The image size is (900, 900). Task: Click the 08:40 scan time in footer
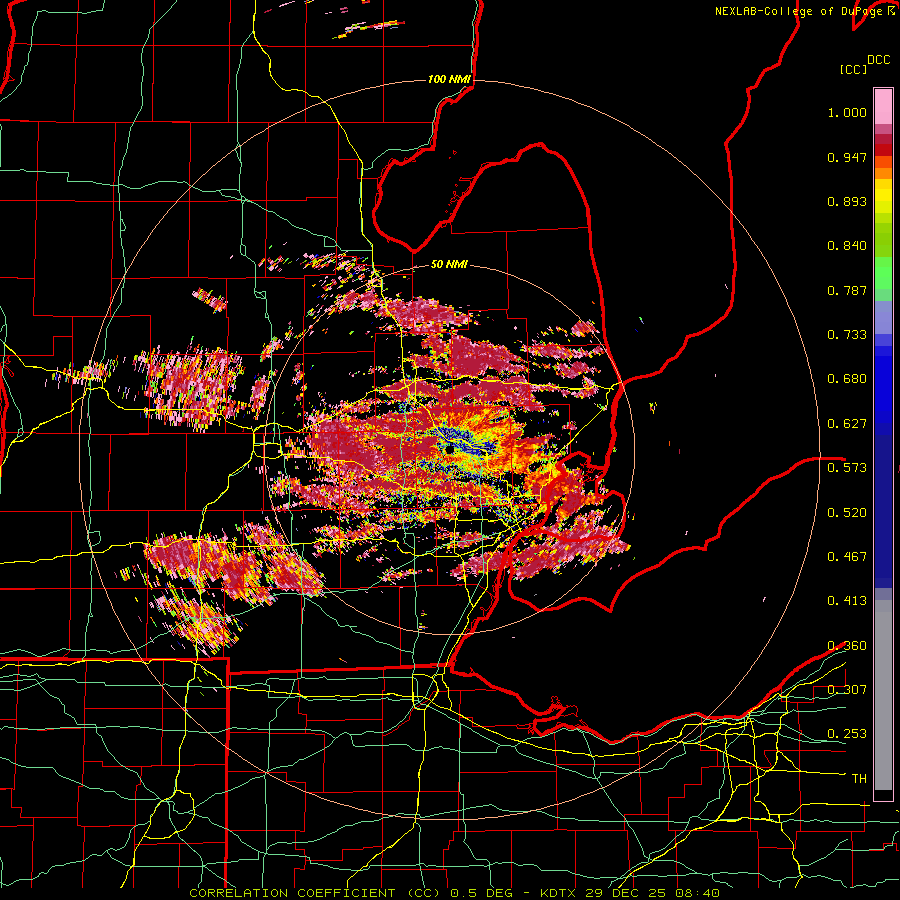(698, 893)
